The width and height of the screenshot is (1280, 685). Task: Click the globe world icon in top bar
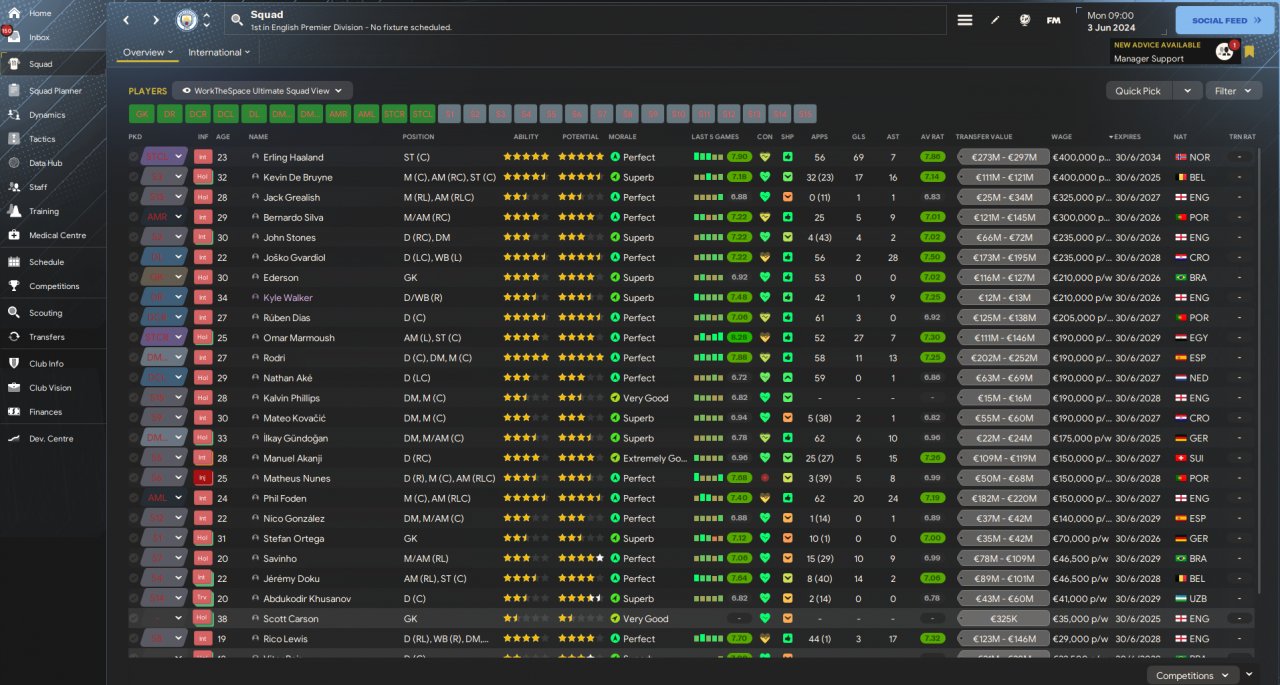click(1024, 20)
